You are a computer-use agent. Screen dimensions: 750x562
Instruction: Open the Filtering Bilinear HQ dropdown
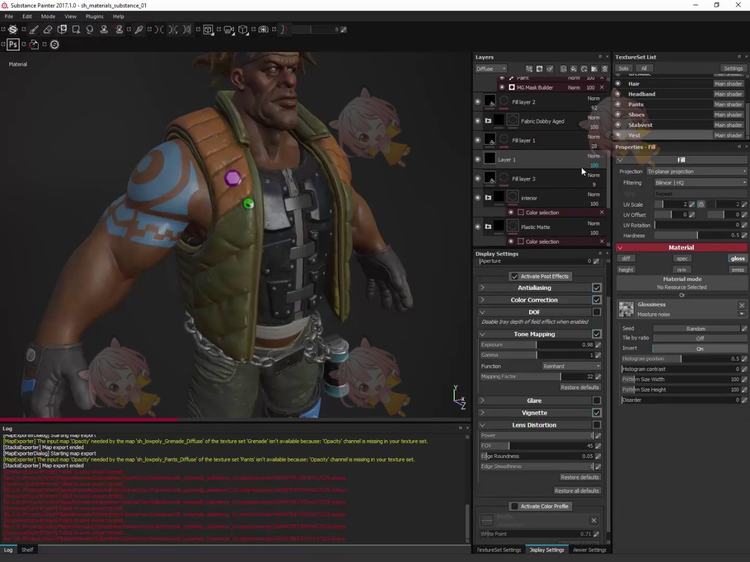700,182
